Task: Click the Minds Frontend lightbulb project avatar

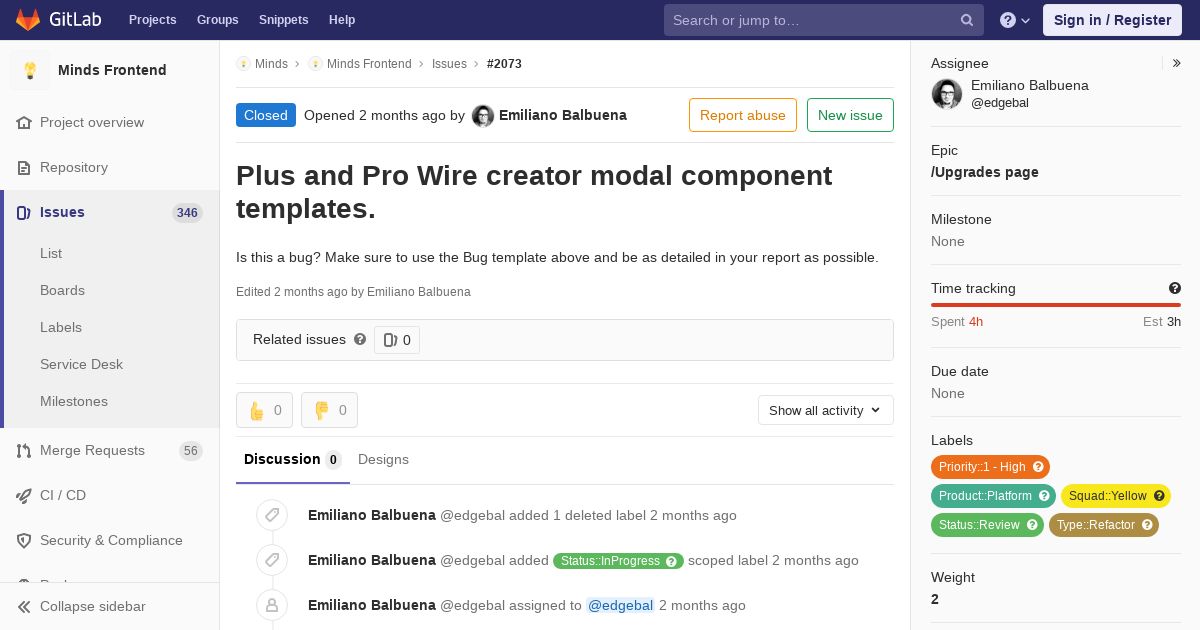Action: point(30,70)
